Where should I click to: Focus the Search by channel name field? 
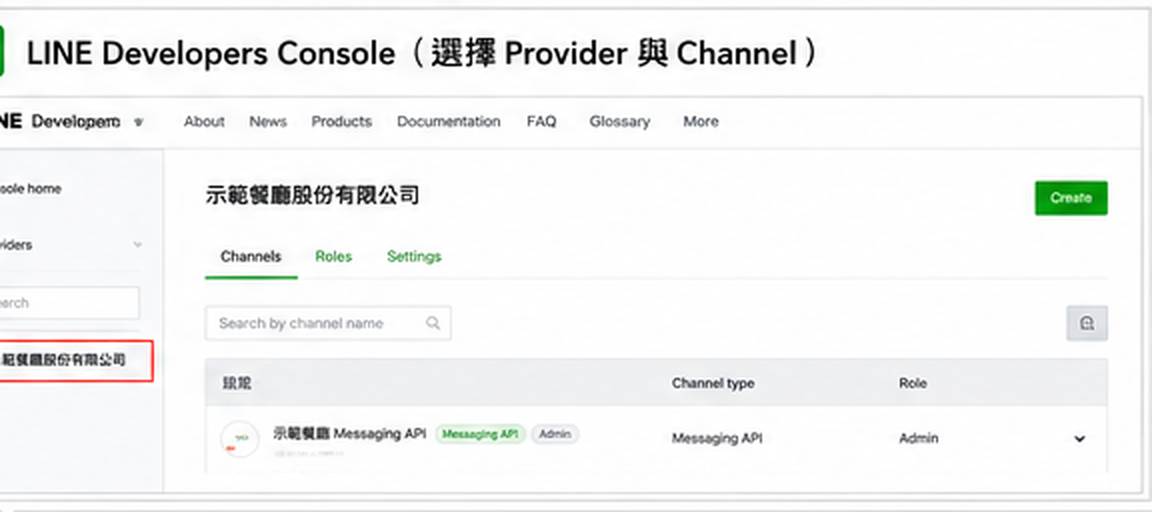coord(328,323)
